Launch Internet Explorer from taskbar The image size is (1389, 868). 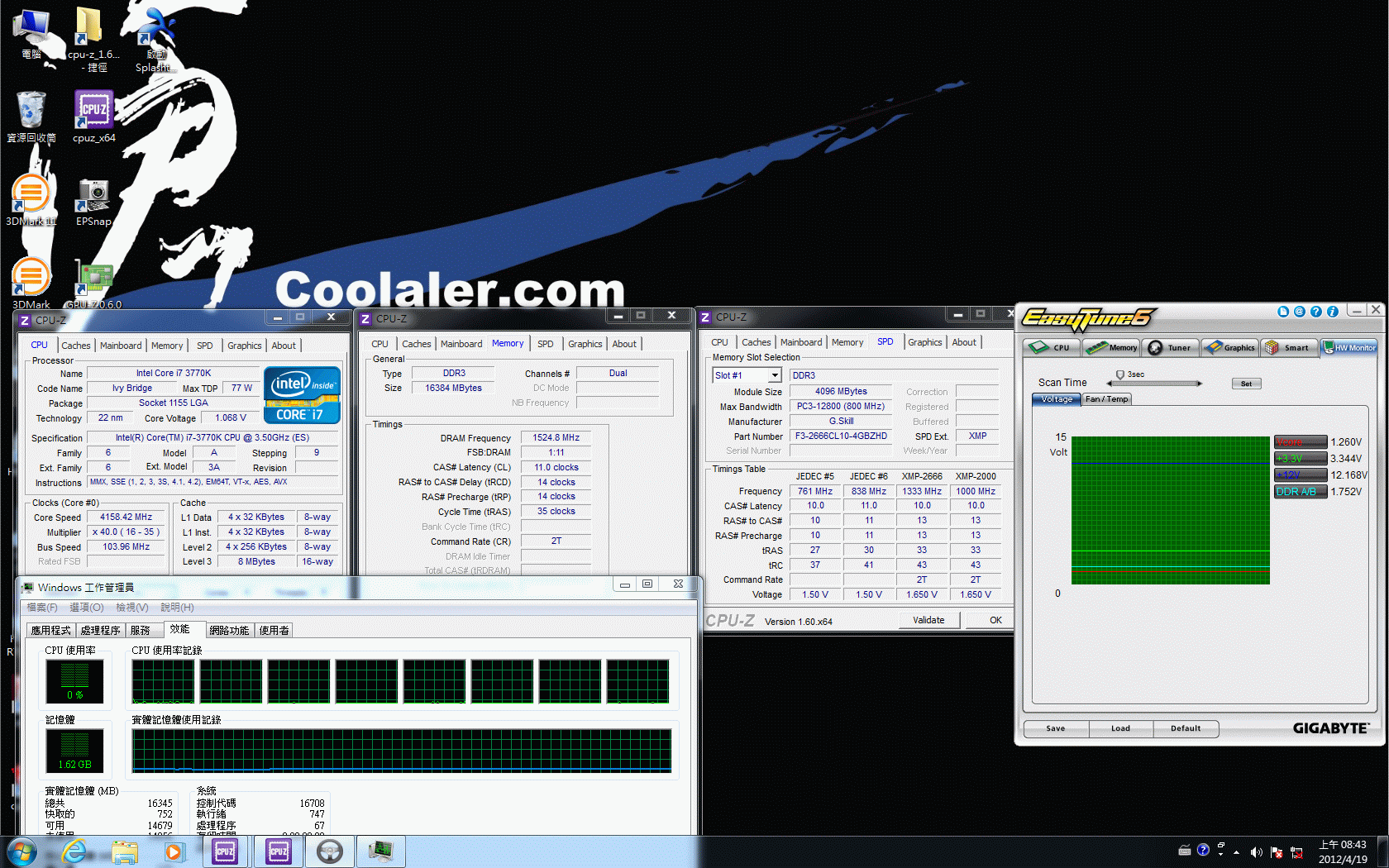[x=74, y=851]
